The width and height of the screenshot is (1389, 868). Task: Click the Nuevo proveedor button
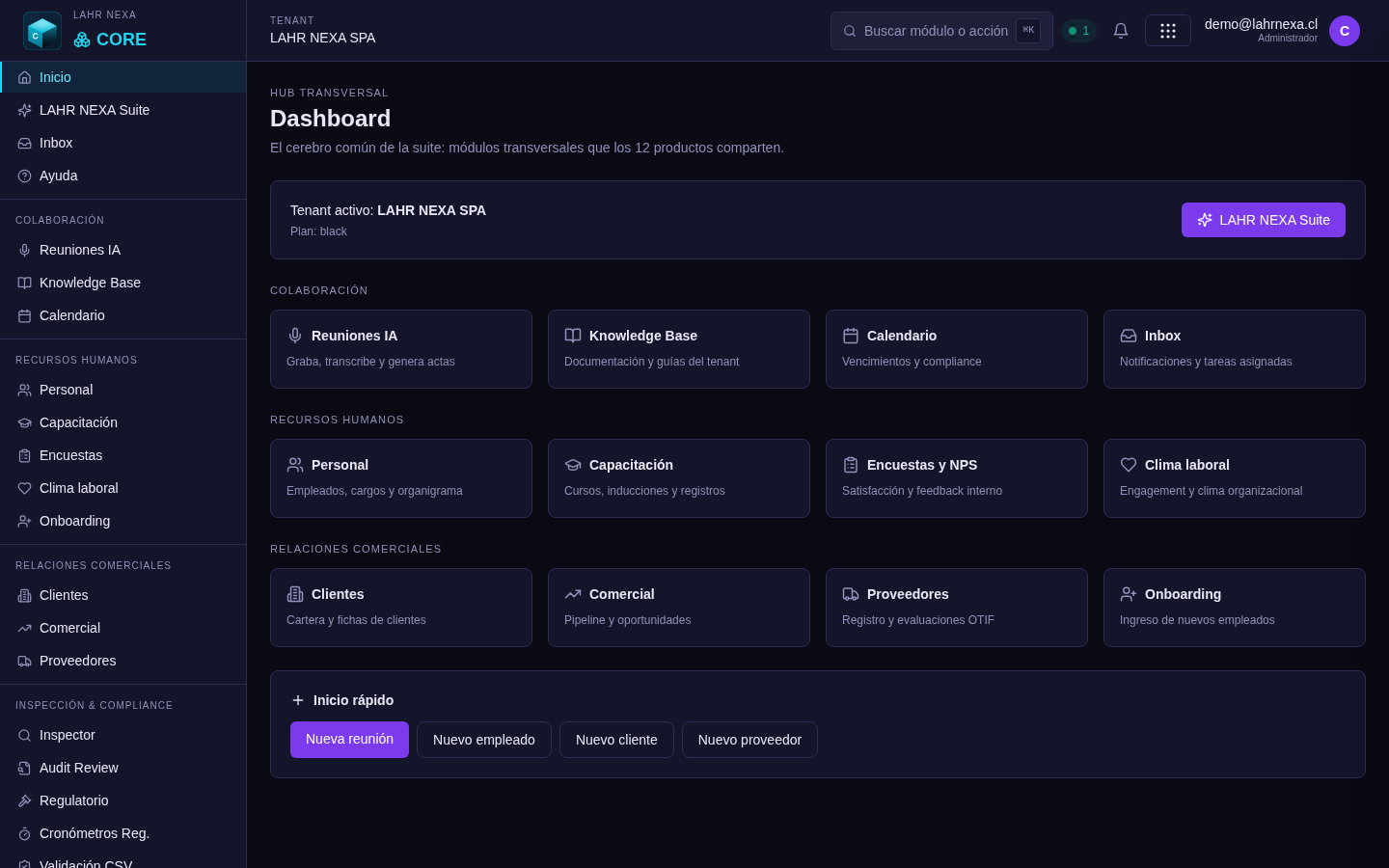tap(749, 740)
